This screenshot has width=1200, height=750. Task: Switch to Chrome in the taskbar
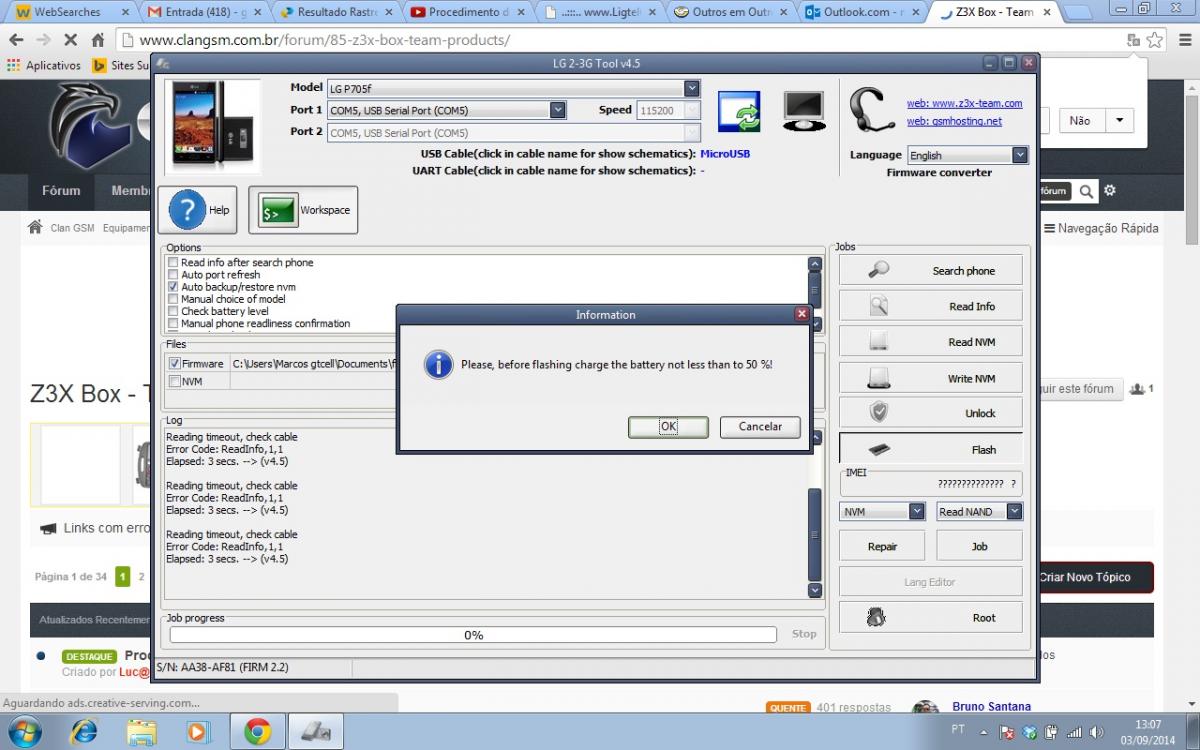(x=257, y=732)
